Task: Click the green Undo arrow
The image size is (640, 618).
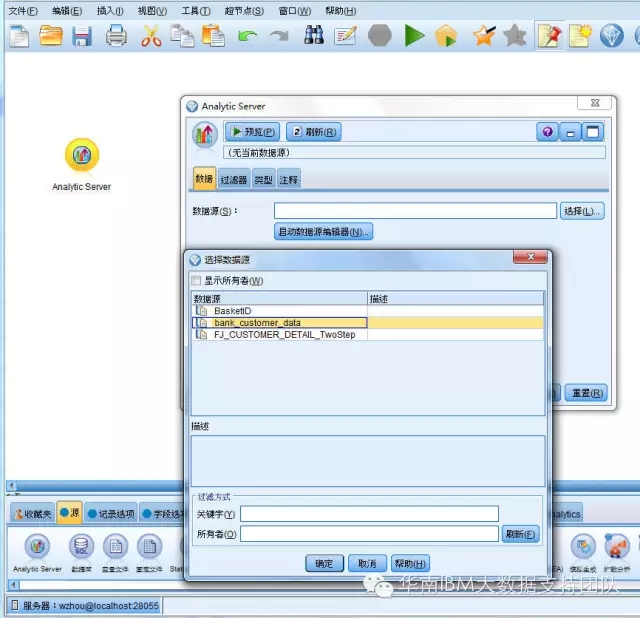Action: [x=247, y=36]
